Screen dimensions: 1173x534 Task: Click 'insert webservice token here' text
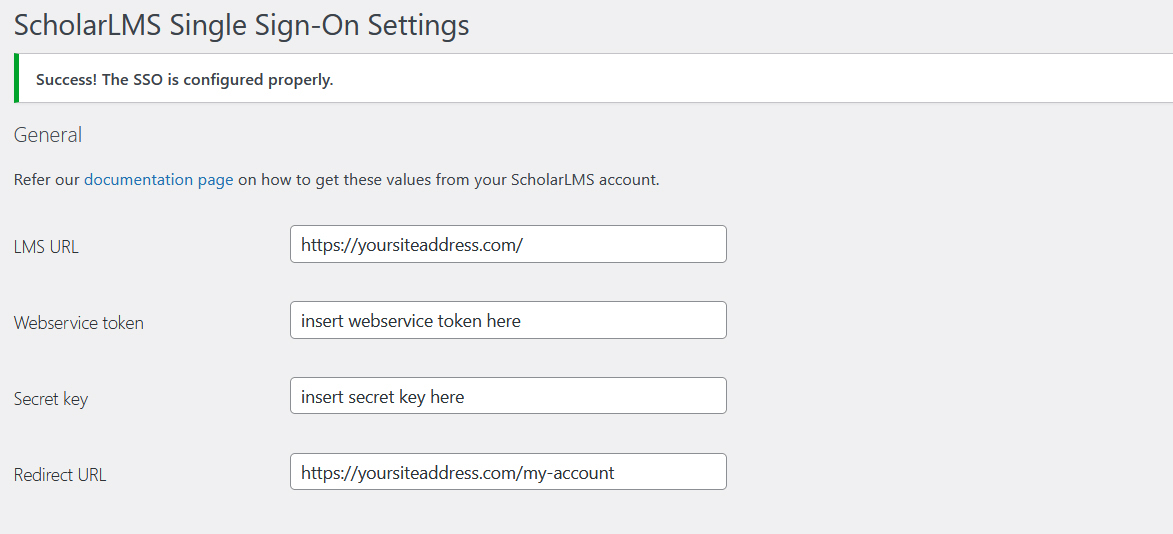pos(410,321)
